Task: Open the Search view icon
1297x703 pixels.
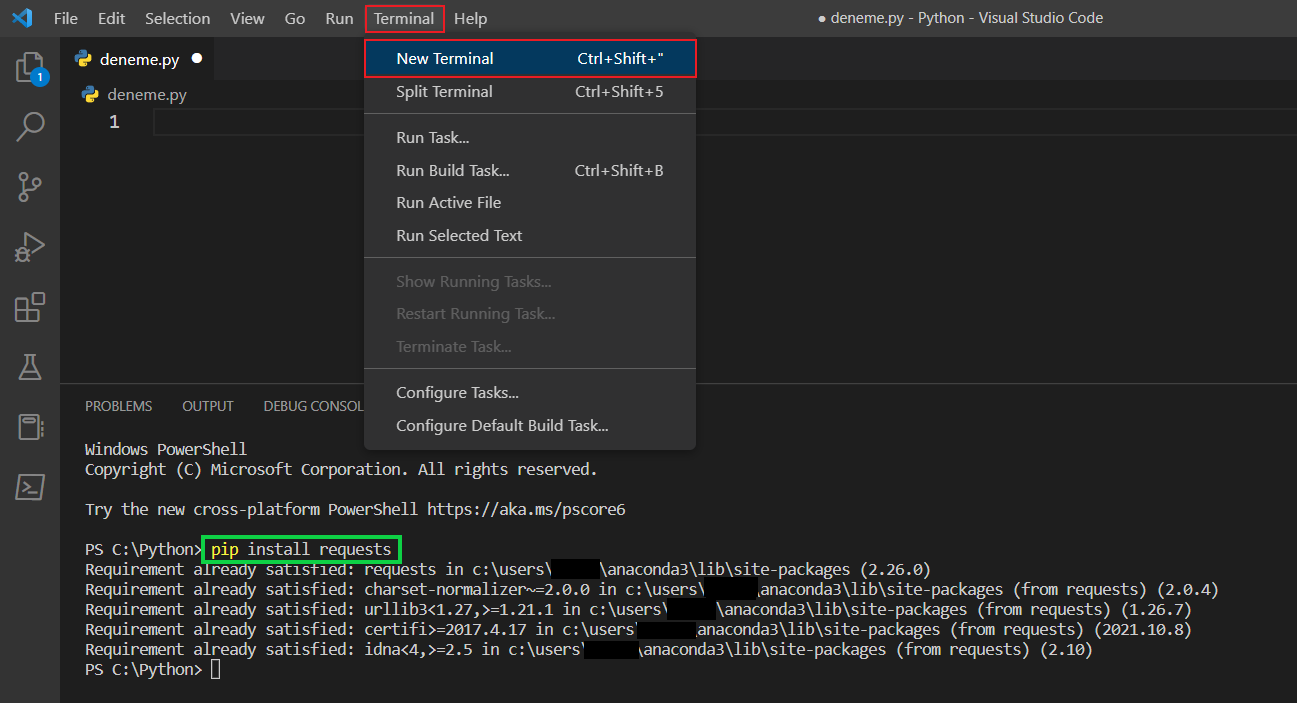Action: 30,126
